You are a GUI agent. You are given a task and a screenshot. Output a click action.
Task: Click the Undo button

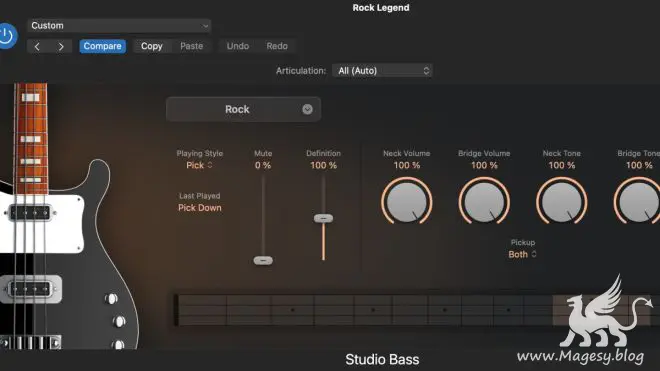[238, 46]
